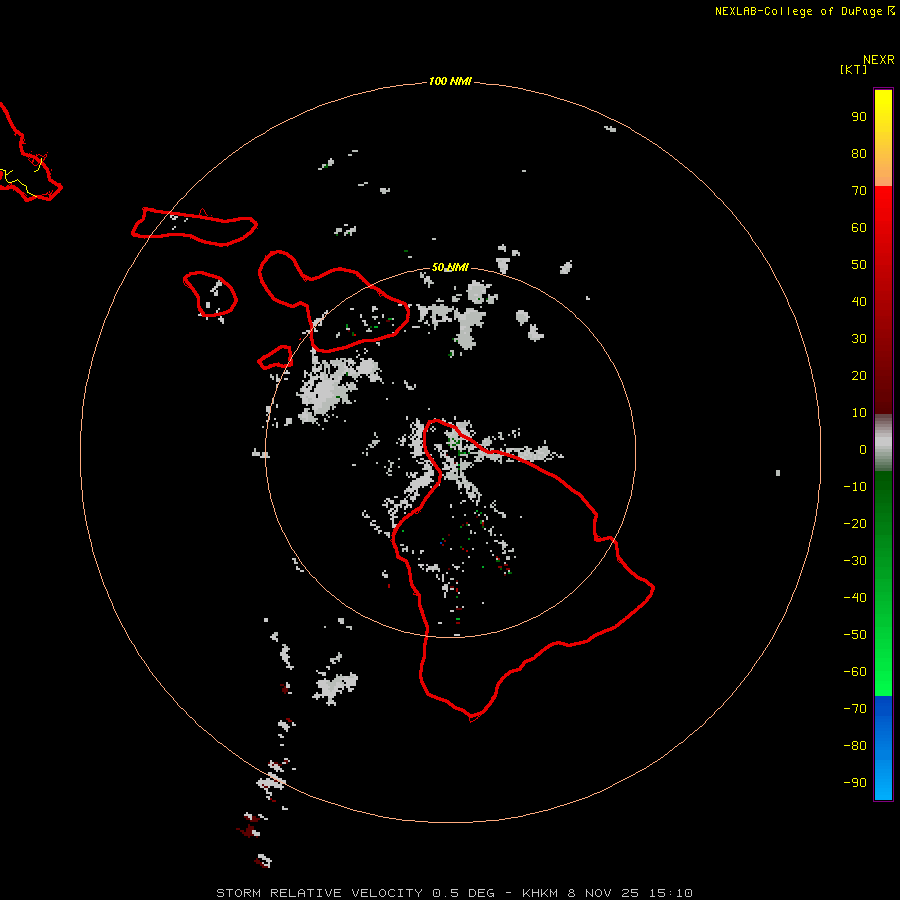Click the 15:10 time stamp

click(x=670, y=893)
